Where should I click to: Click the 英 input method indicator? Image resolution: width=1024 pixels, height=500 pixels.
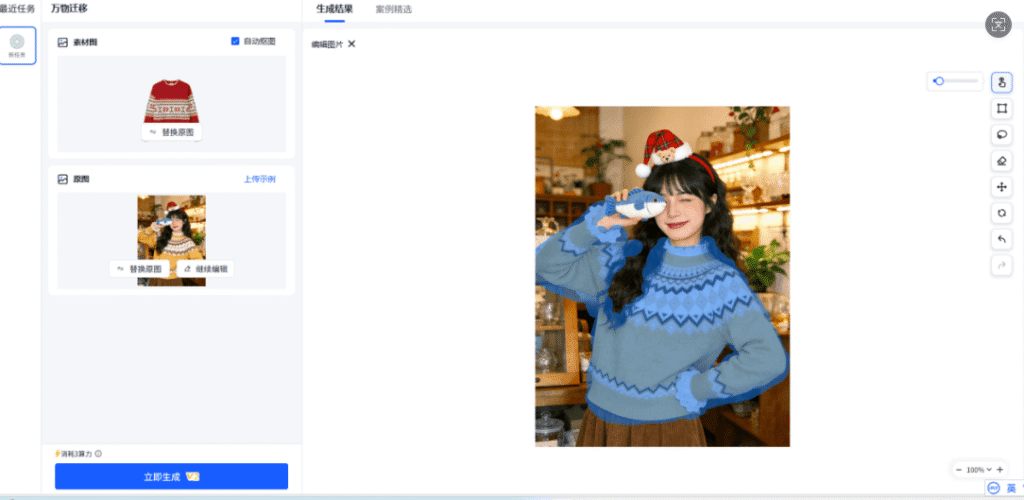(x=1011, y=488)
